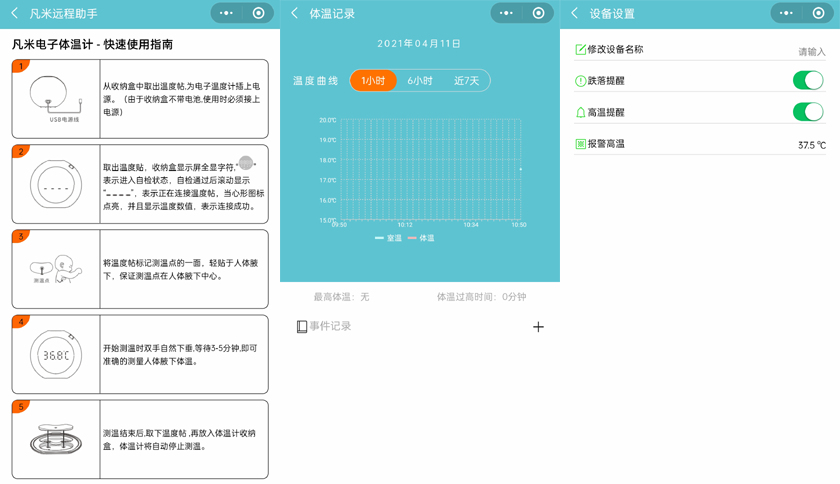Click step 4 text about waiting 3-5分钟
The width and height of the screenshot is (840, 484).
click(180, 355)
